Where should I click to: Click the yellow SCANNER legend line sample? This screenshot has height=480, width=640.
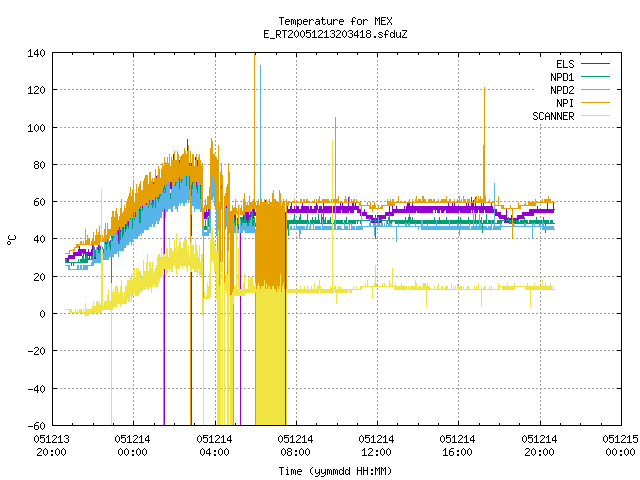pos(595,116)
